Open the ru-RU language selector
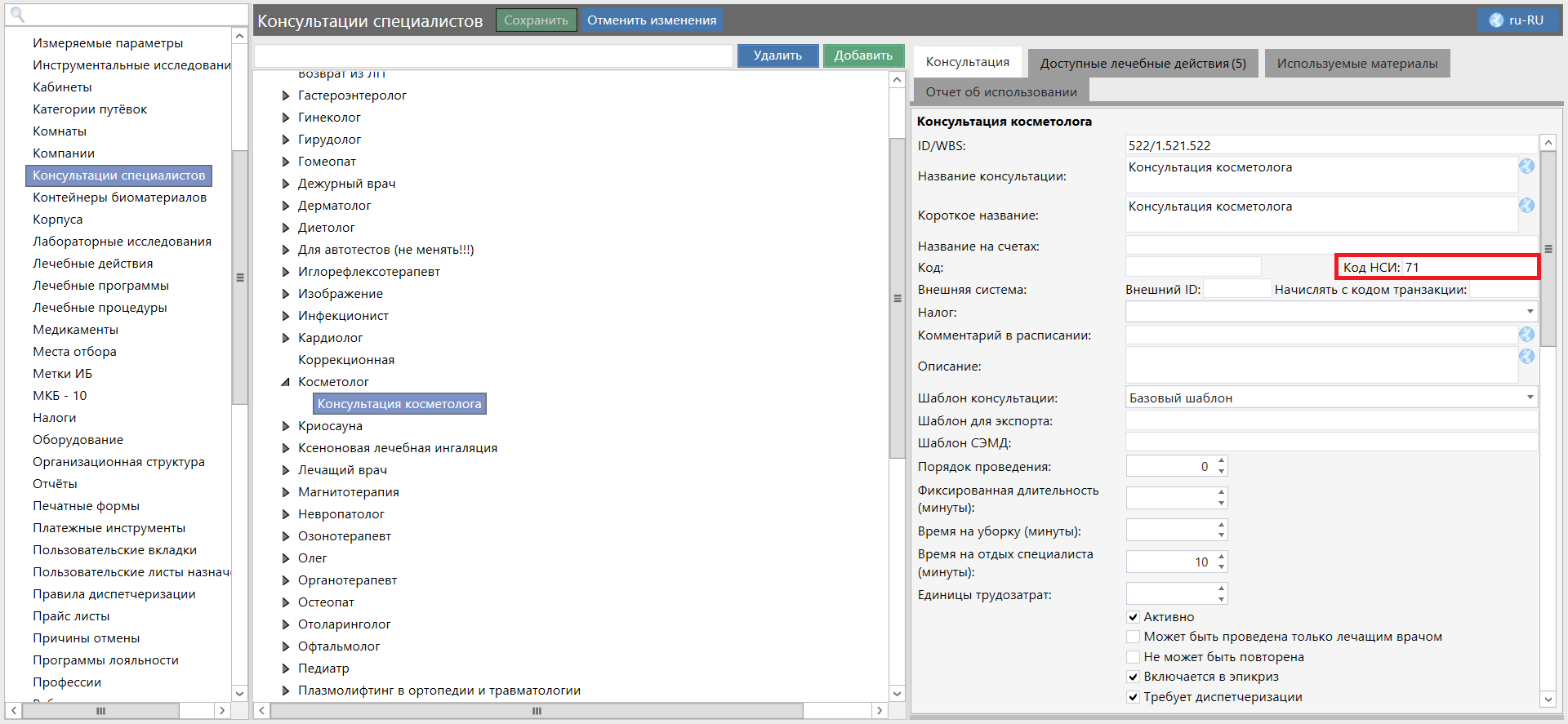Image resolution: width=1568 pixels, height=724 pixels. coord(1517,20)
